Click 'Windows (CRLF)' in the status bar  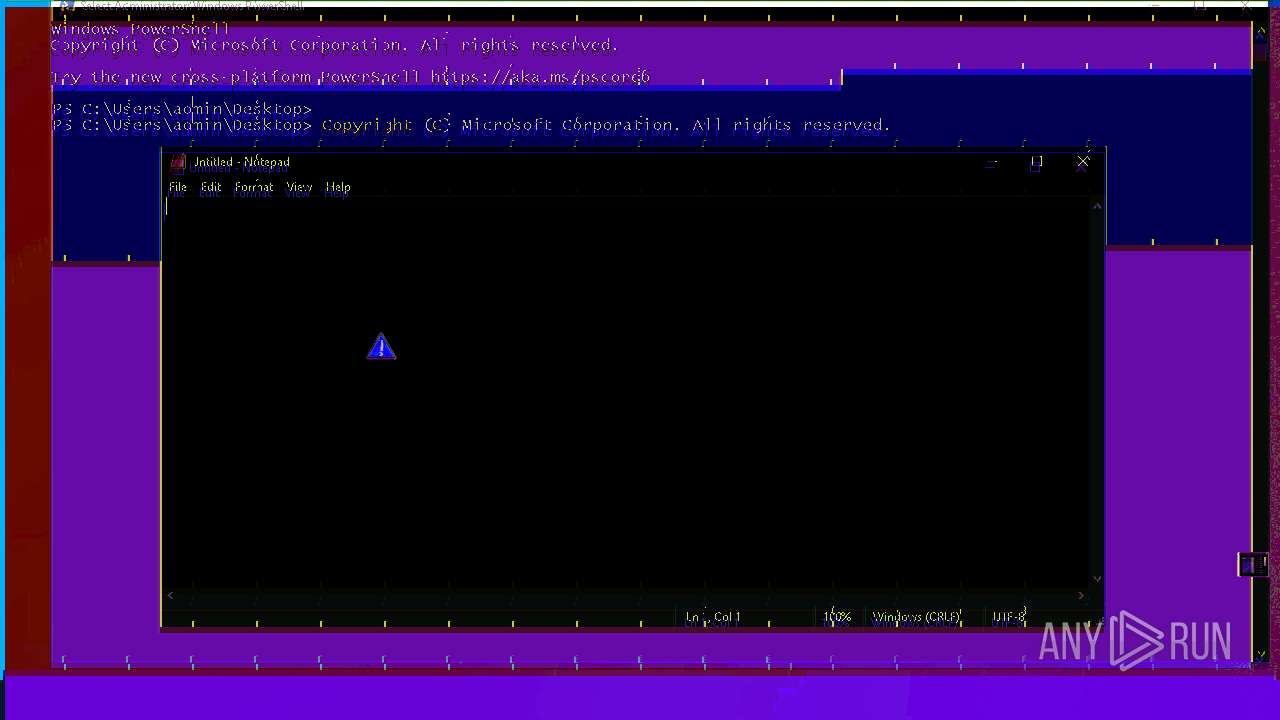point(916,617)
